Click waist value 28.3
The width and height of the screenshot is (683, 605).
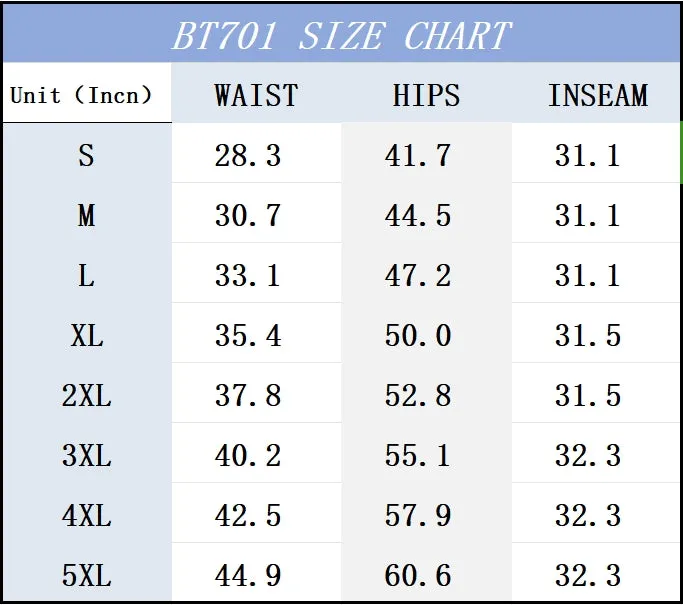coord(248,155)
